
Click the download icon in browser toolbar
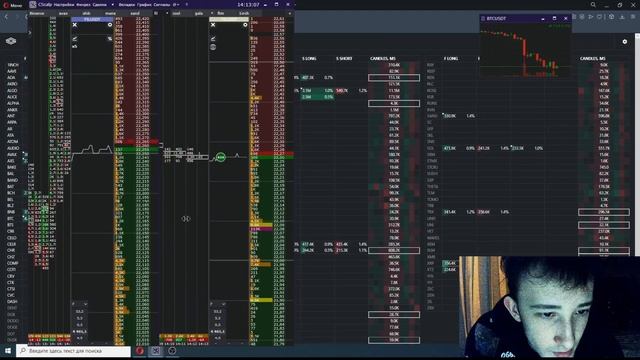pos(622,17)
